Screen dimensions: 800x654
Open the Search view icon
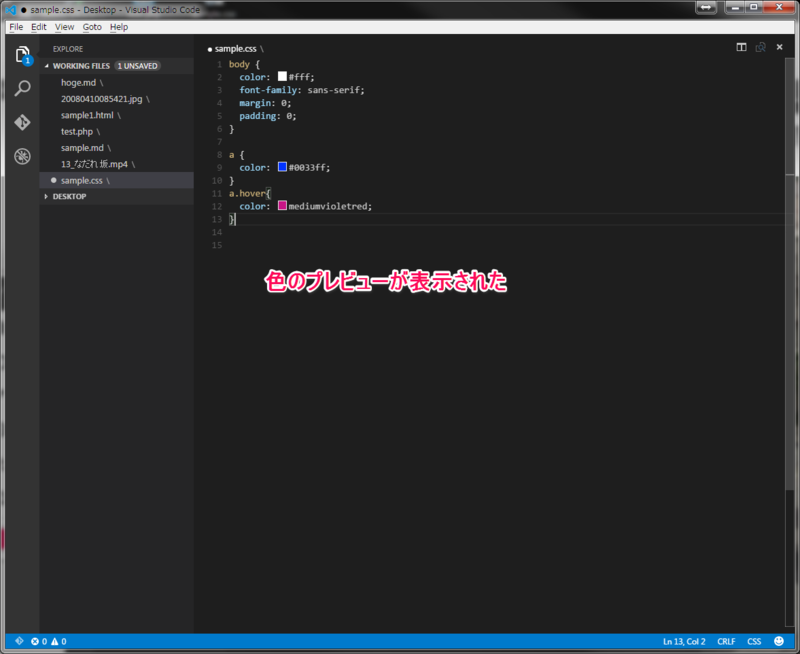(22, 88)
